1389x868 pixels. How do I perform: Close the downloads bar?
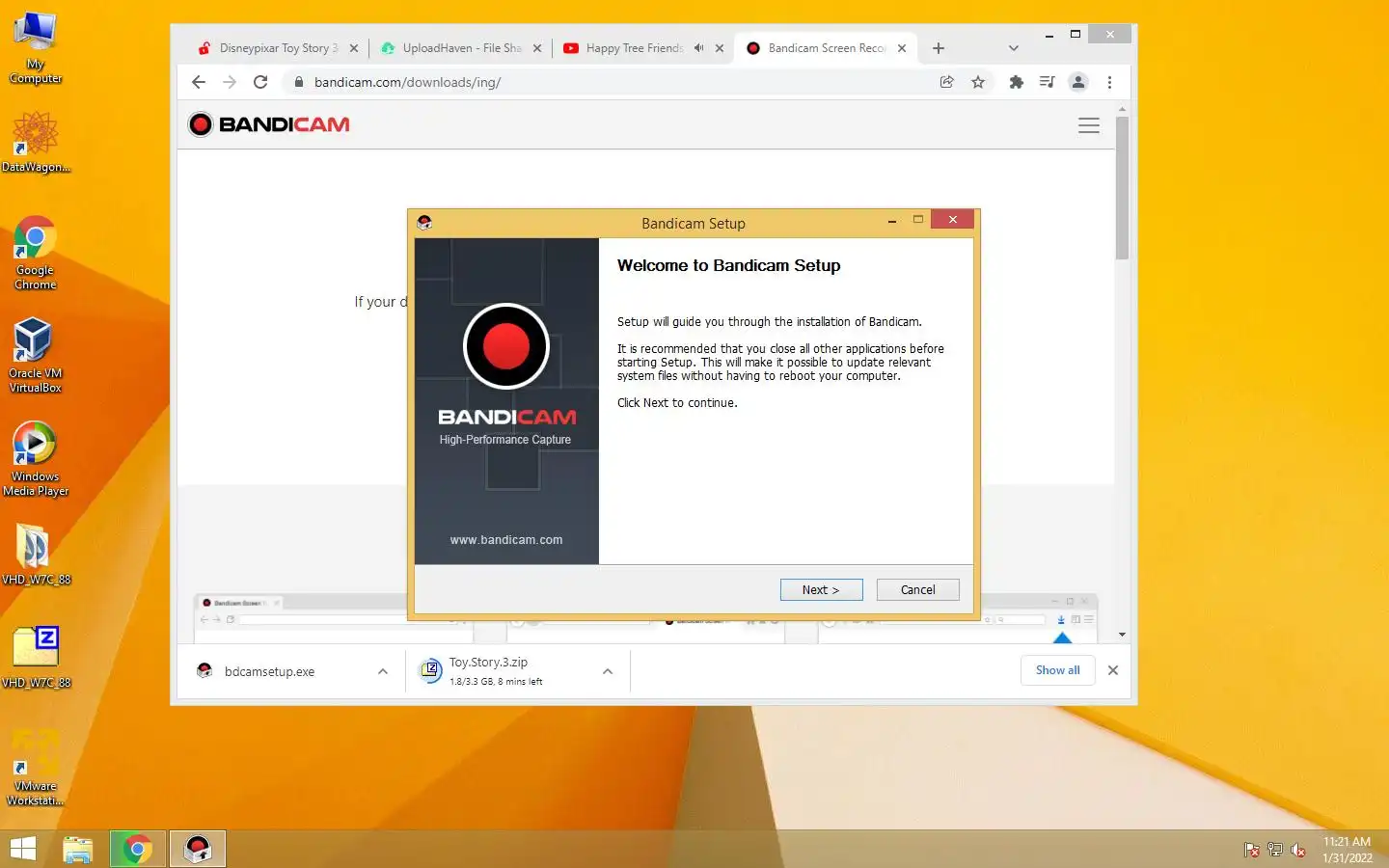(1113, 670)
